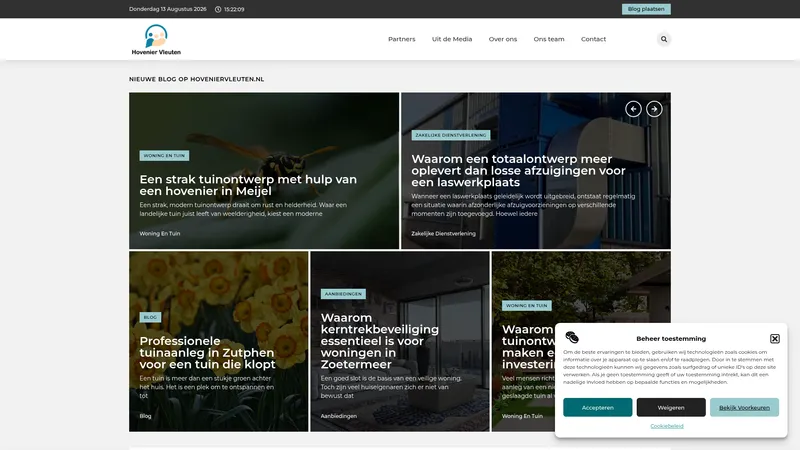The height and width of the screenshot is (450, 800).
Task: Click Woning En Tuin badge on bottom-right card
Action: coord(527,306)
